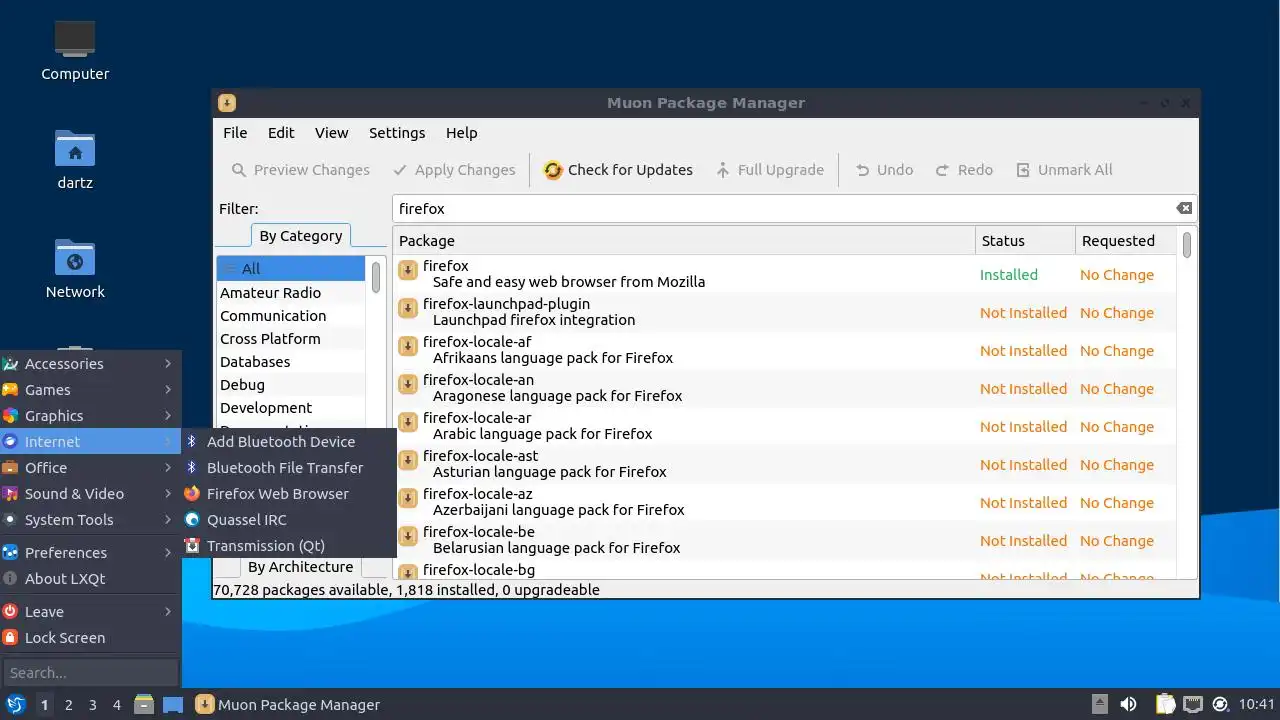Open the View menu
The height and width of the screenshot is (720, 1280).
pos(331,133)
